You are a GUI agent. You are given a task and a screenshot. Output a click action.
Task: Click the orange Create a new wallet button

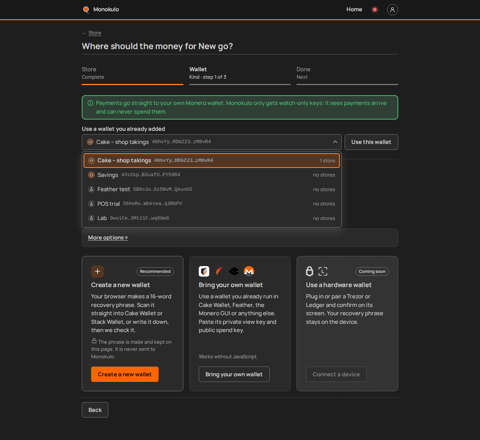tap(125, 374)
